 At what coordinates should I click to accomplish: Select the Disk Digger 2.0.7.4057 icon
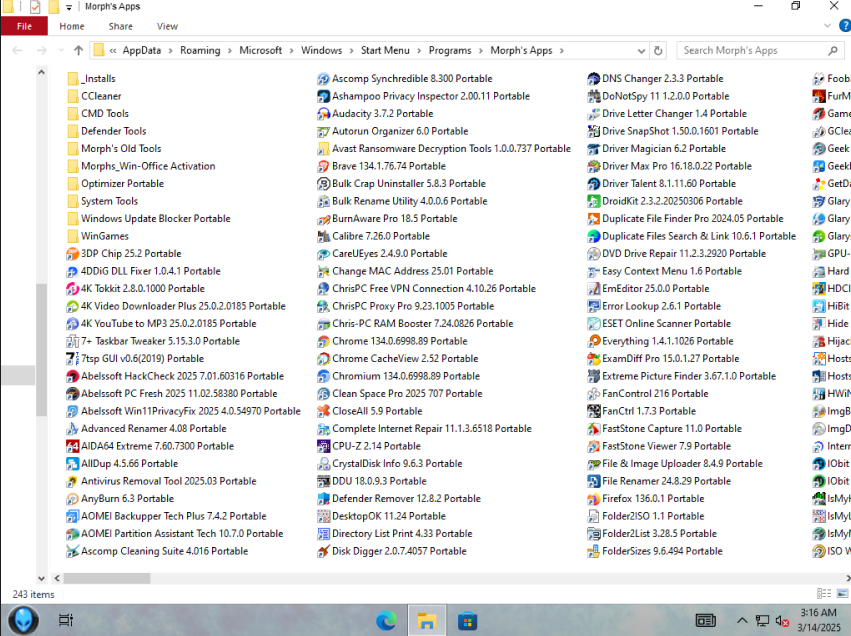[x=323, y=551]
